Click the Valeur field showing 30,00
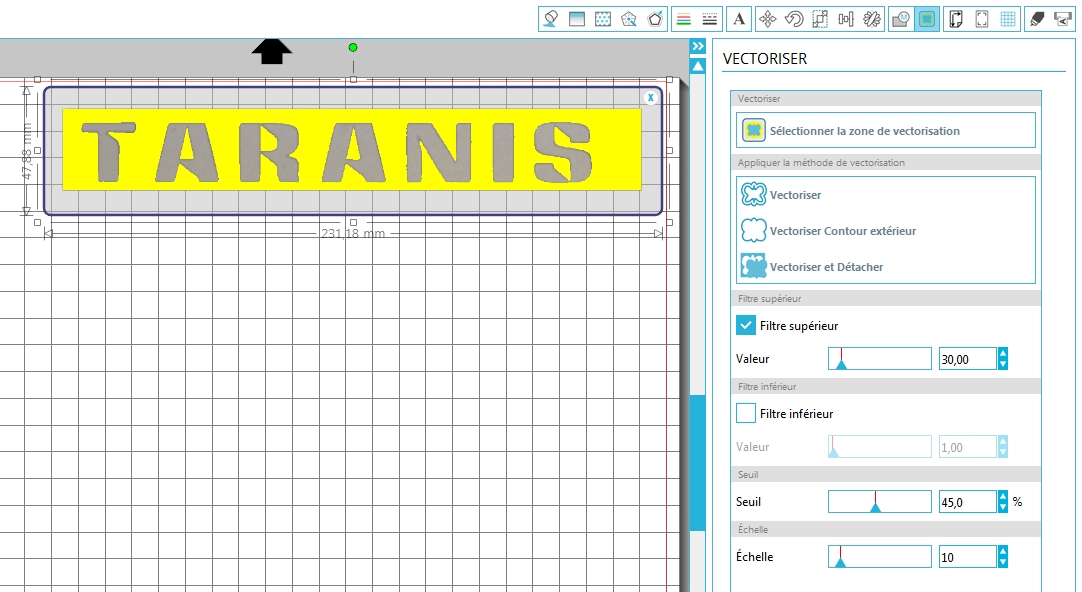1082x592 pixels. pos(967,359)
